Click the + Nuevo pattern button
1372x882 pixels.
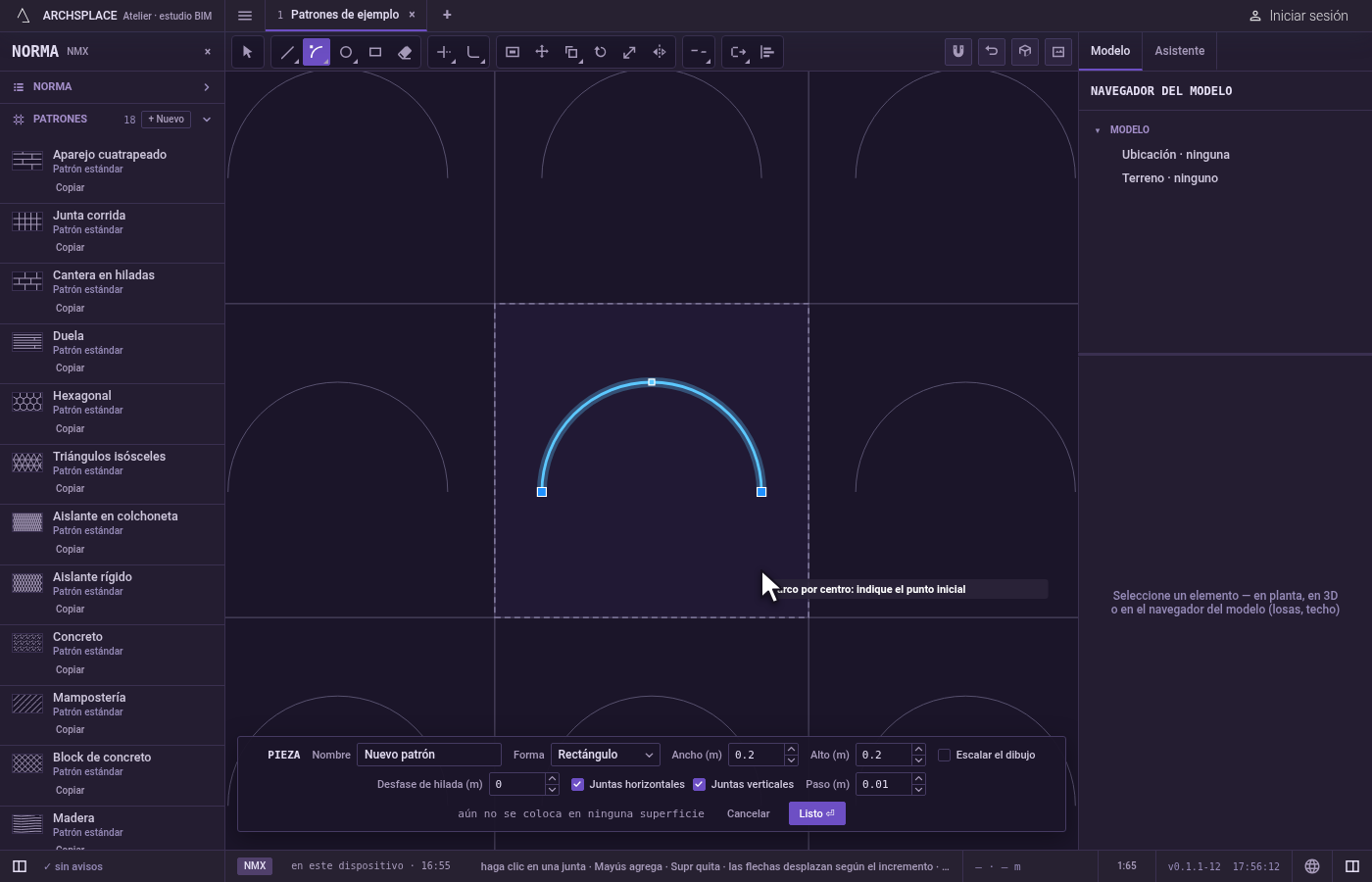coord(167,120)
